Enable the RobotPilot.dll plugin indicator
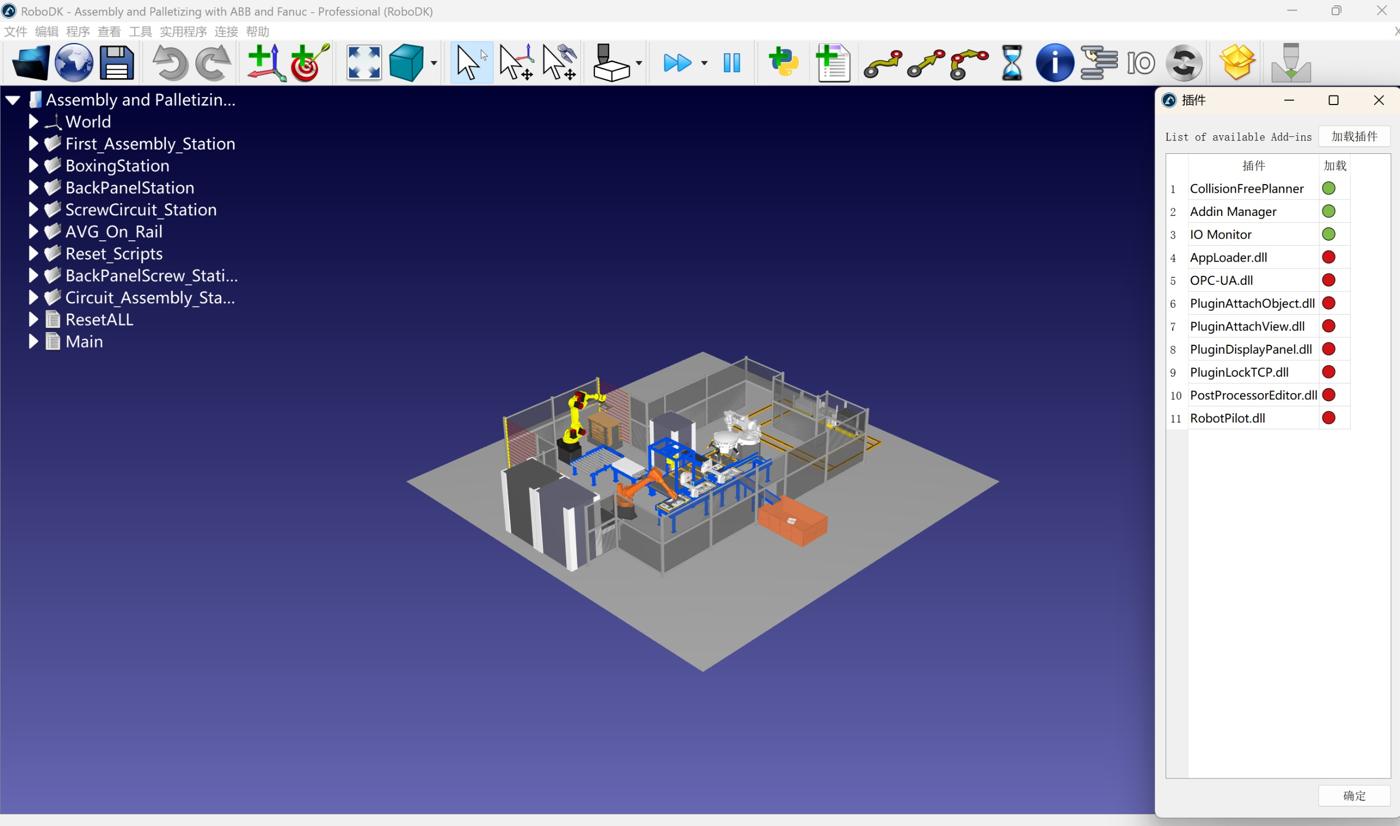 click(1329, 418)
